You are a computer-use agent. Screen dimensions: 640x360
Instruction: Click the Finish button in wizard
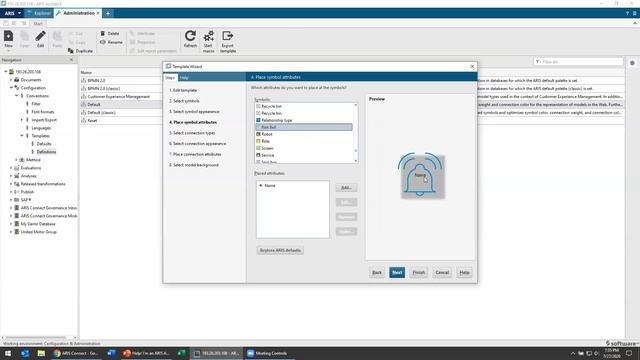[x=418, y=272]
